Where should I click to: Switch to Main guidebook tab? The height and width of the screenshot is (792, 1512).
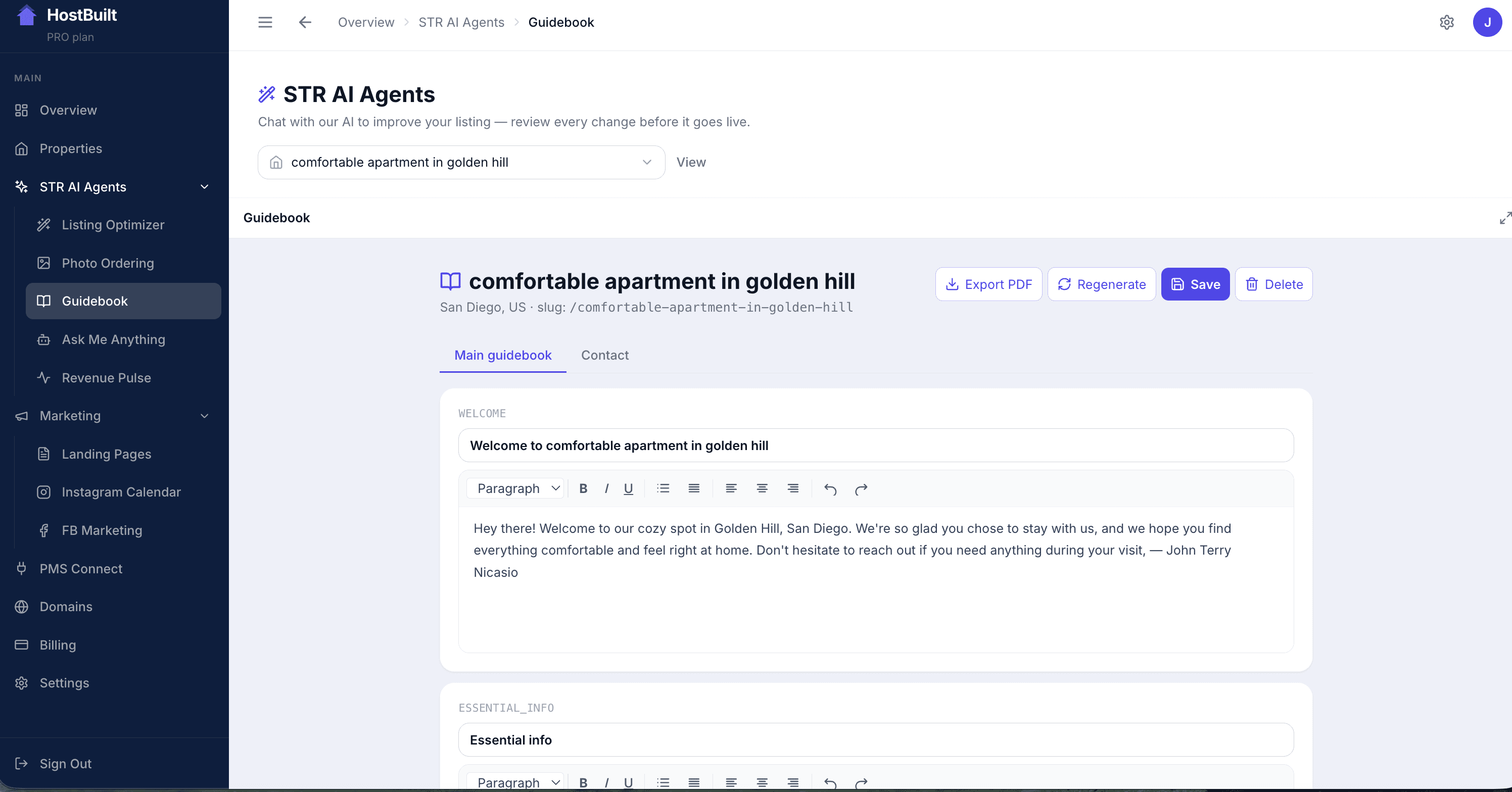click(503, 355)
